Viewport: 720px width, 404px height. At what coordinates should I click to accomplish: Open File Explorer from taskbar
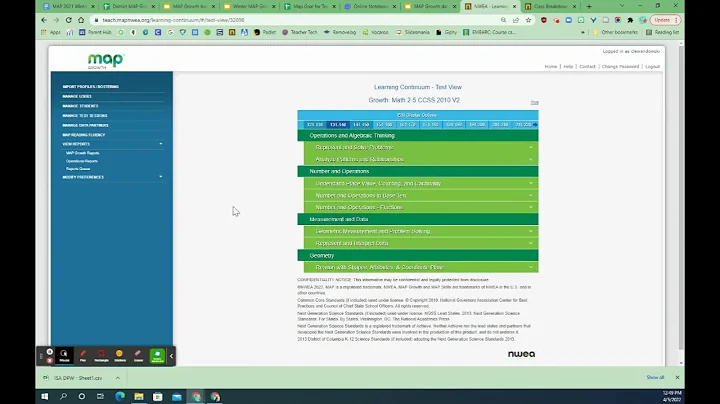click(x=139, y=397)
